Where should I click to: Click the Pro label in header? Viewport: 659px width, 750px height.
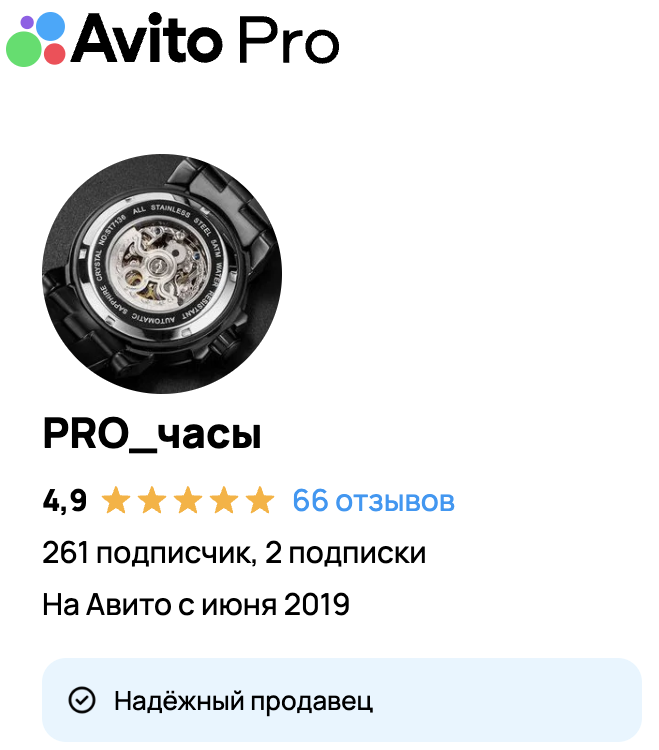[x=288, y=40]
